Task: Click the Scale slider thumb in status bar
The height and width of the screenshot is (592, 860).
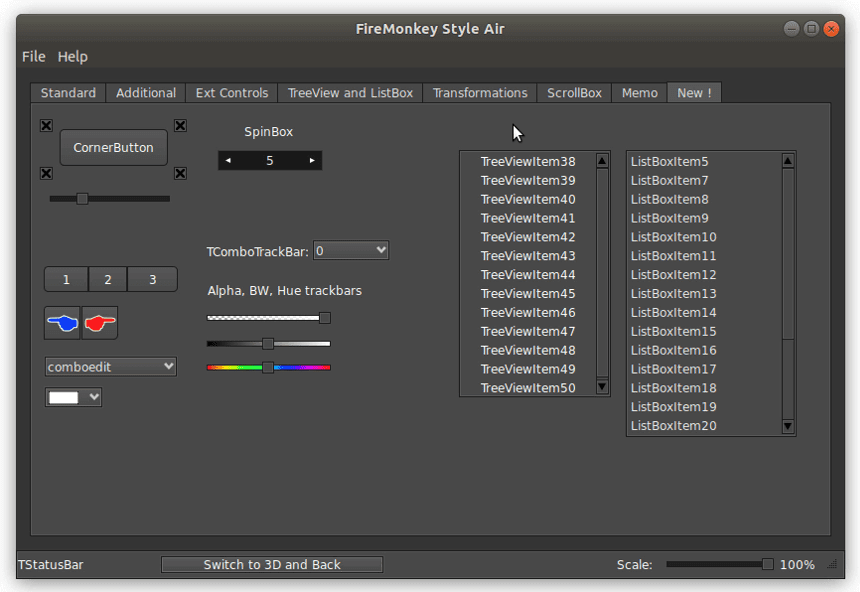Action: (x=767, y=564)
